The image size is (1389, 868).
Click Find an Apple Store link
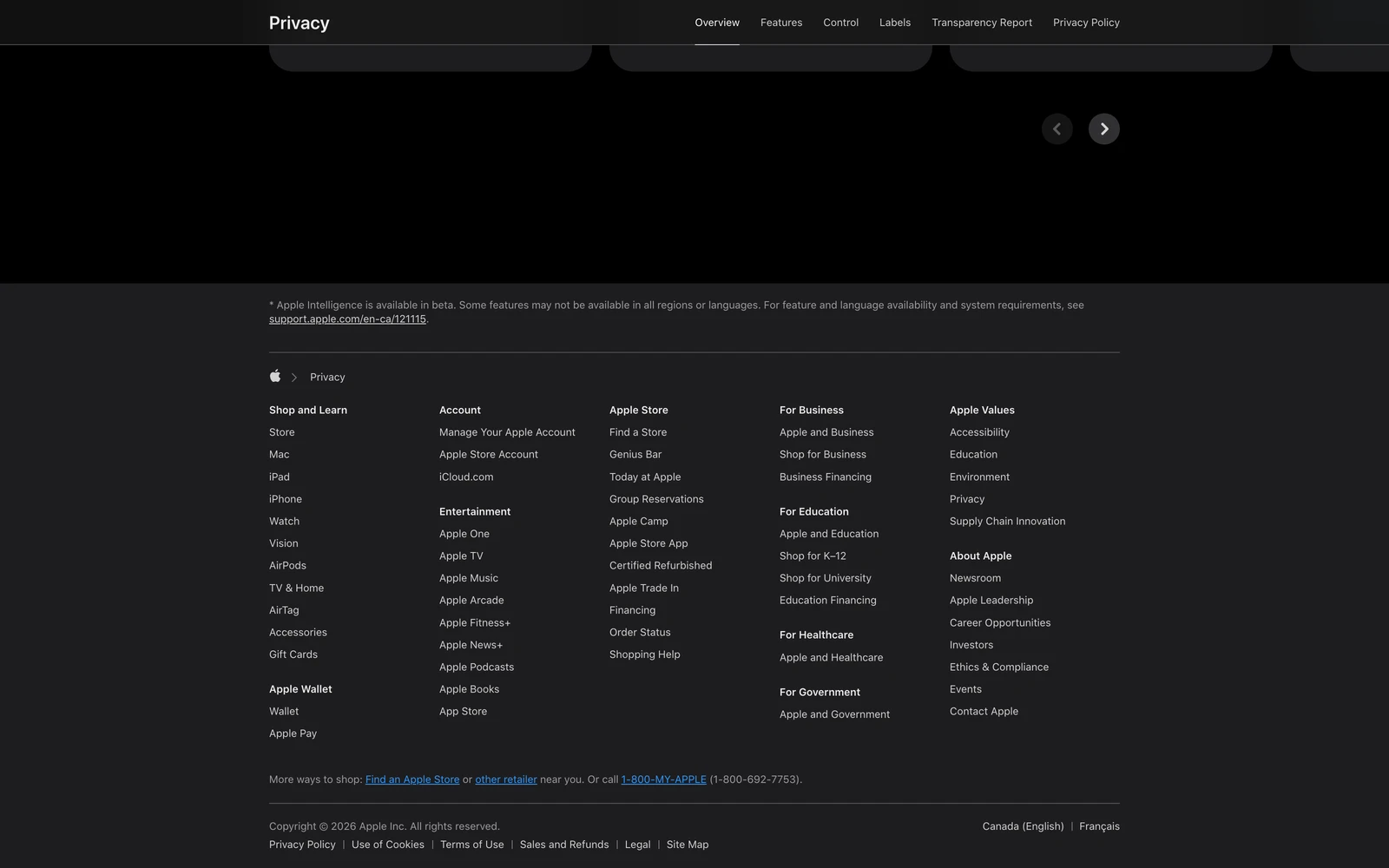[412, 779]
